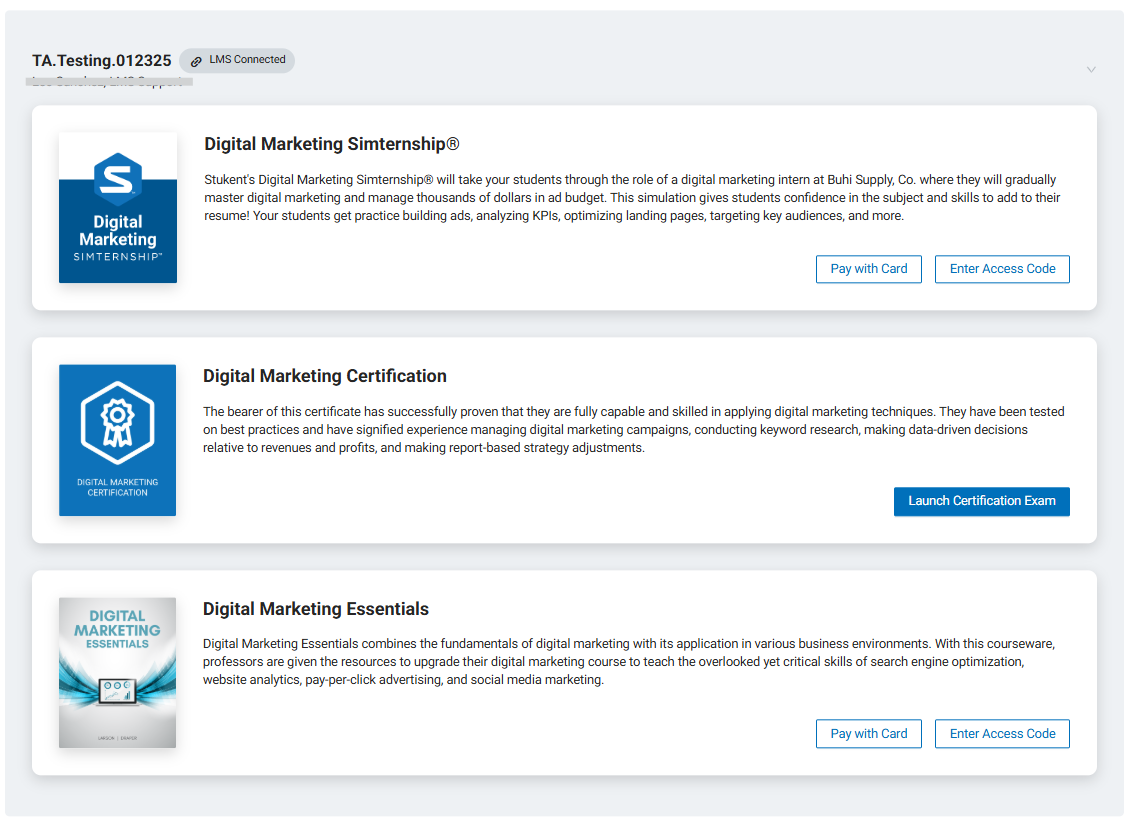
Task: Open the Digital Marketing Essentials book cover
Action: (117, 673)
